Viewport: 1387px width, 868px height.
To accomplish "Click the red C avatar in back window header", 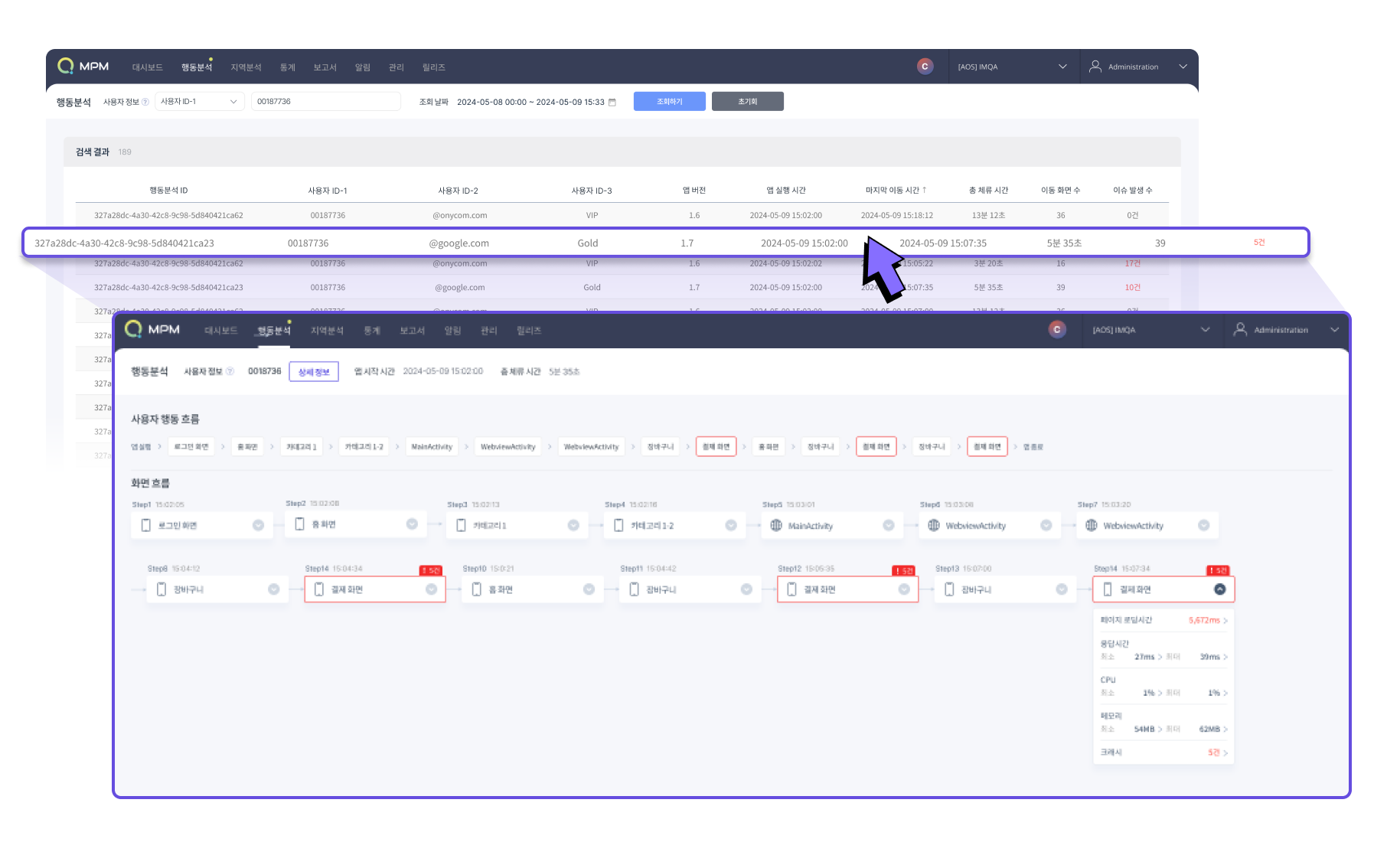I will click(x=925, y=67).
